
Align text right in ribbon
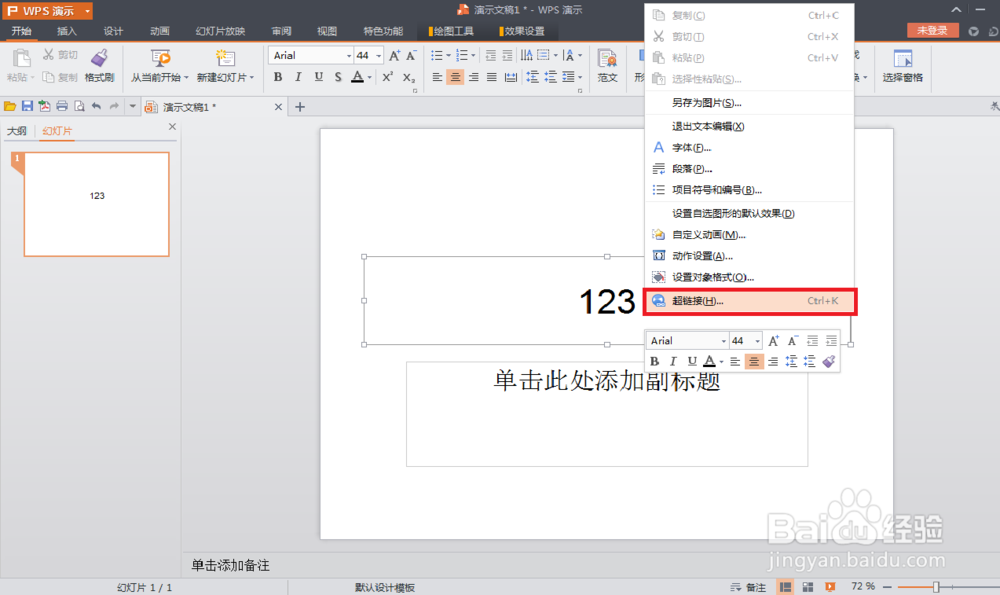point(473,77)
